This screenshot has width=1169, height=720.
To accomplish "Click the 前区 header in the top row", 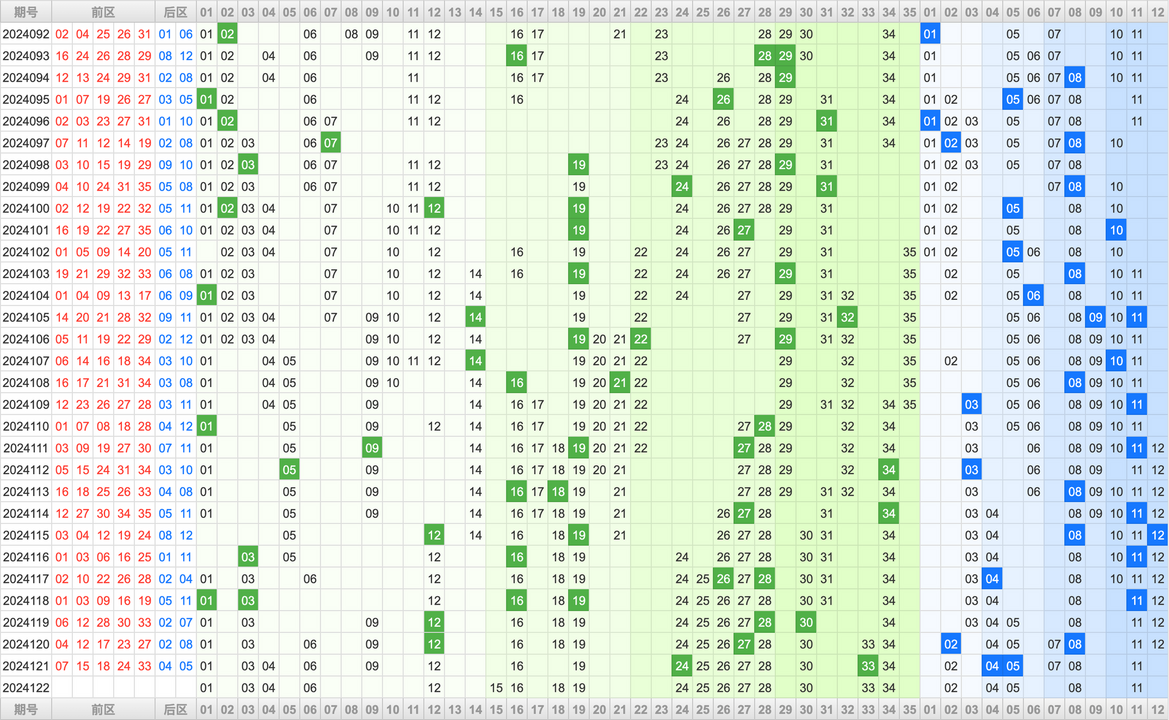I will [x=104, y=12].
